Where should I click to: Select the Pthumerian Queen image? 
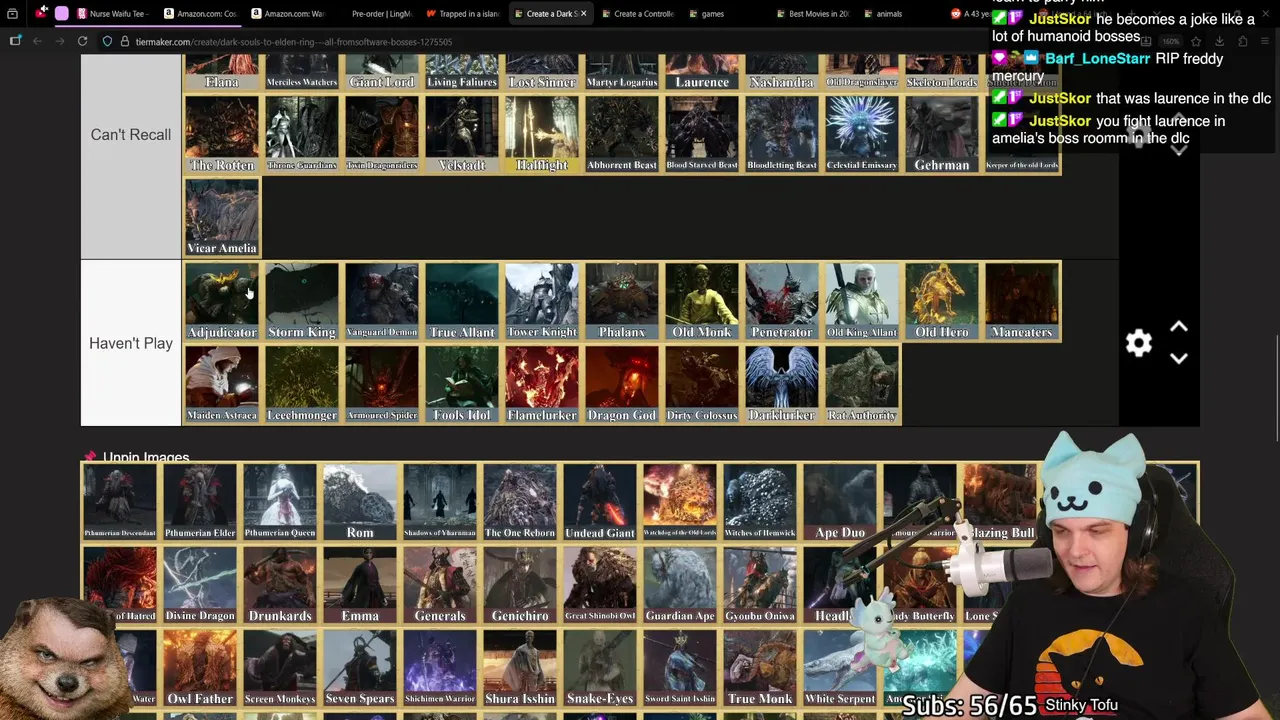pos(280,502)
